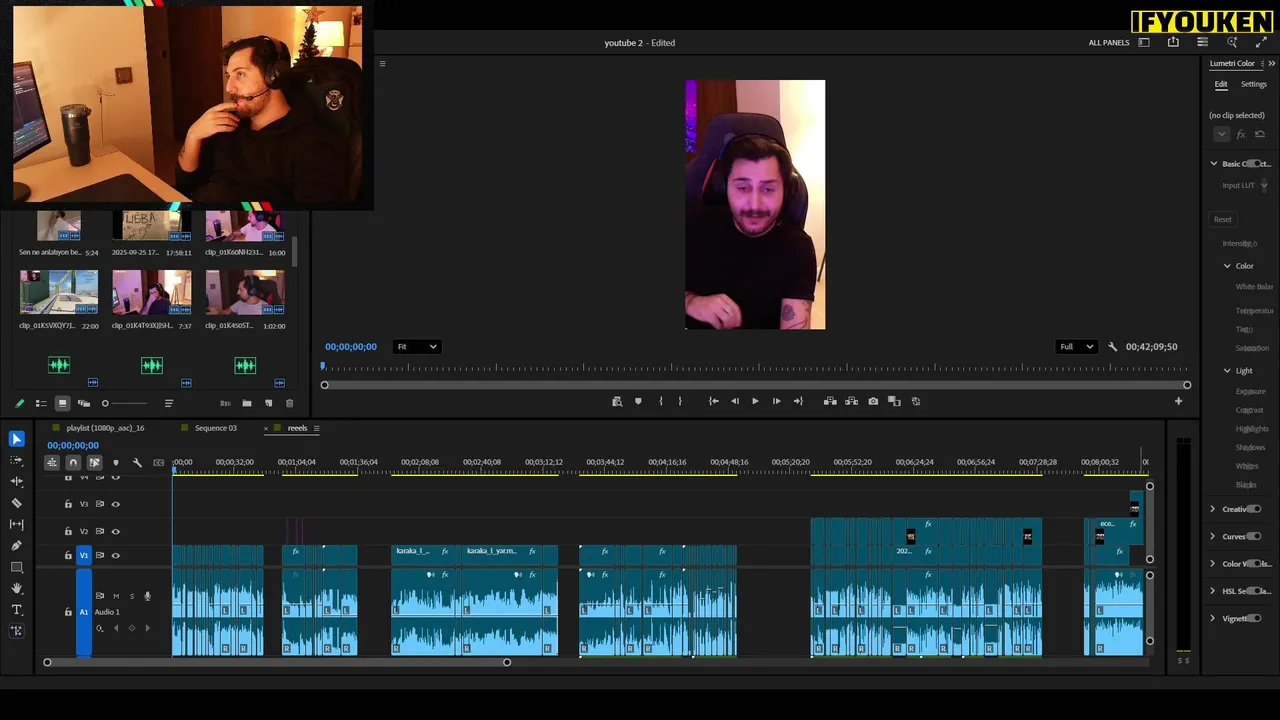The width and height of the screenshot is (1280, 720).
Task: Toggle V3 track output eye
Action: click(115, 505)
